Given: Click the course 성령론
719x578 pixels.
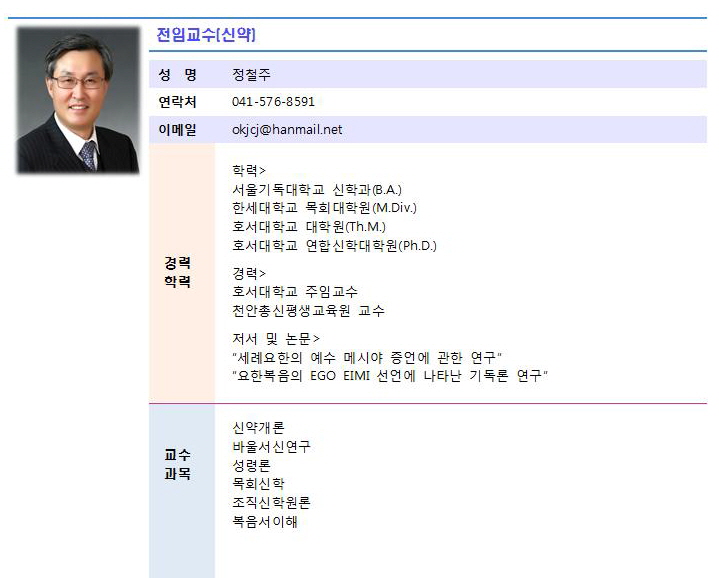Looking at the screenshot, I should (251, 465).
